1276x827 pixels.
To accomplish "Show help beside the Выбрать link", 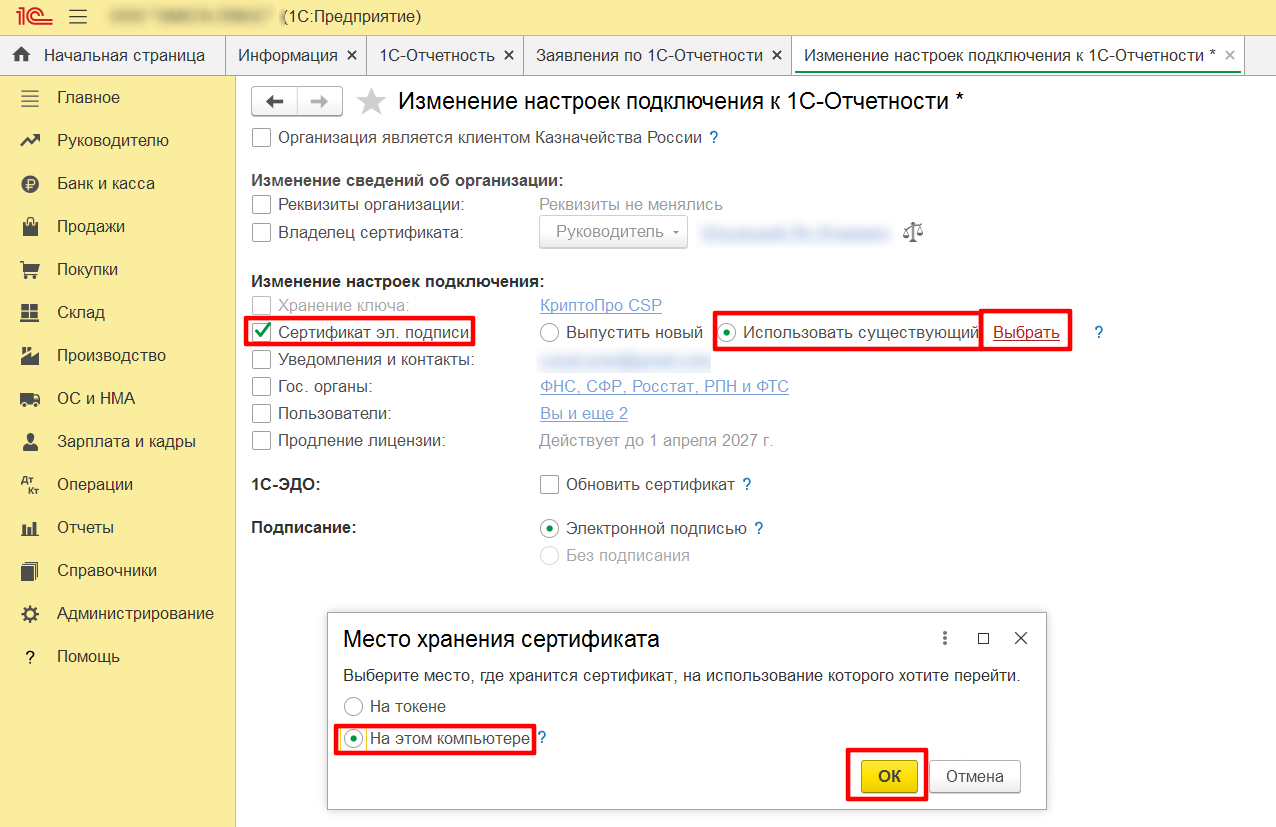I will click(1099, 333).
